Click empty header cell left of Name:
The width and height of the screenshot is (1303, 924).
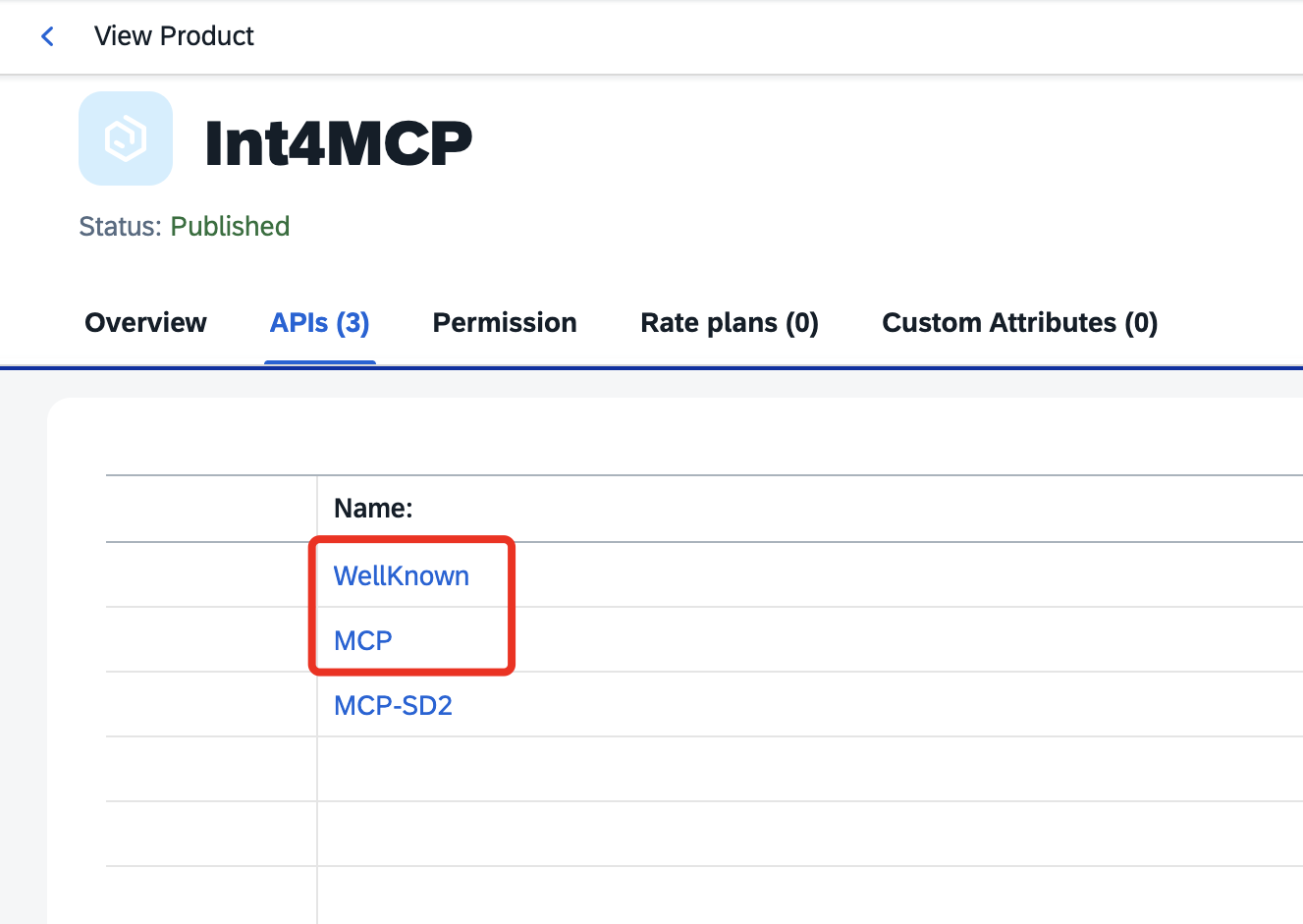[x=211, y=509]
